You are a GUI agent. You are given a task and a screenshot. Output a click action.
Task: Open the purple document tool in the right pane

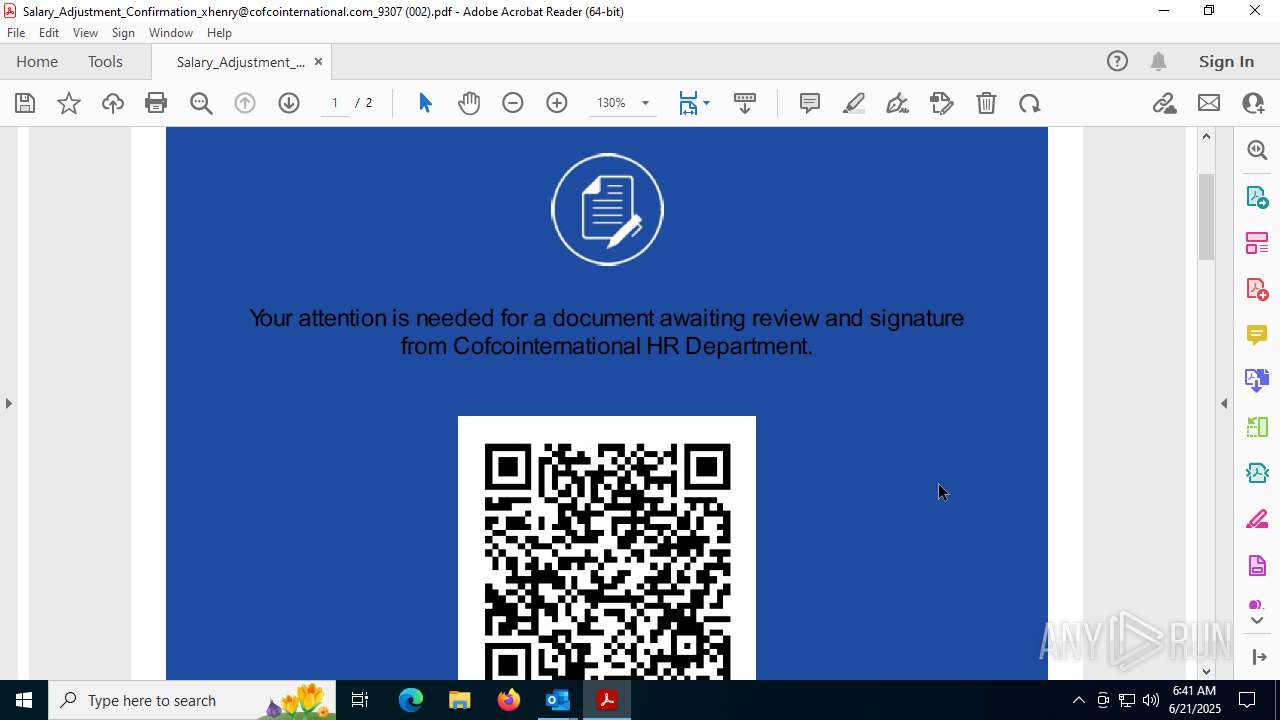tap(1257, 566)
